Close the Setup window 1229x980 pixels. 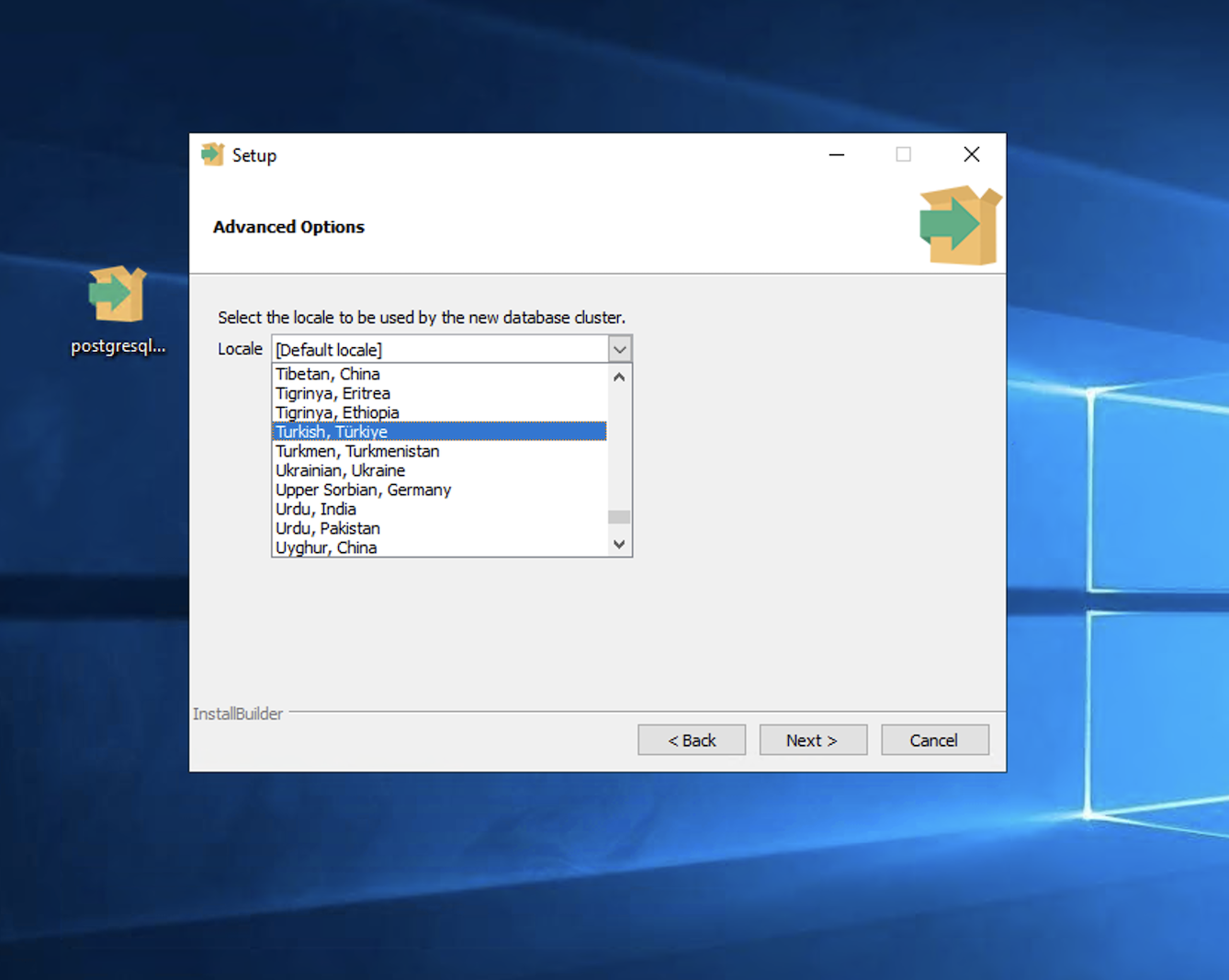(x=971, y=154)
